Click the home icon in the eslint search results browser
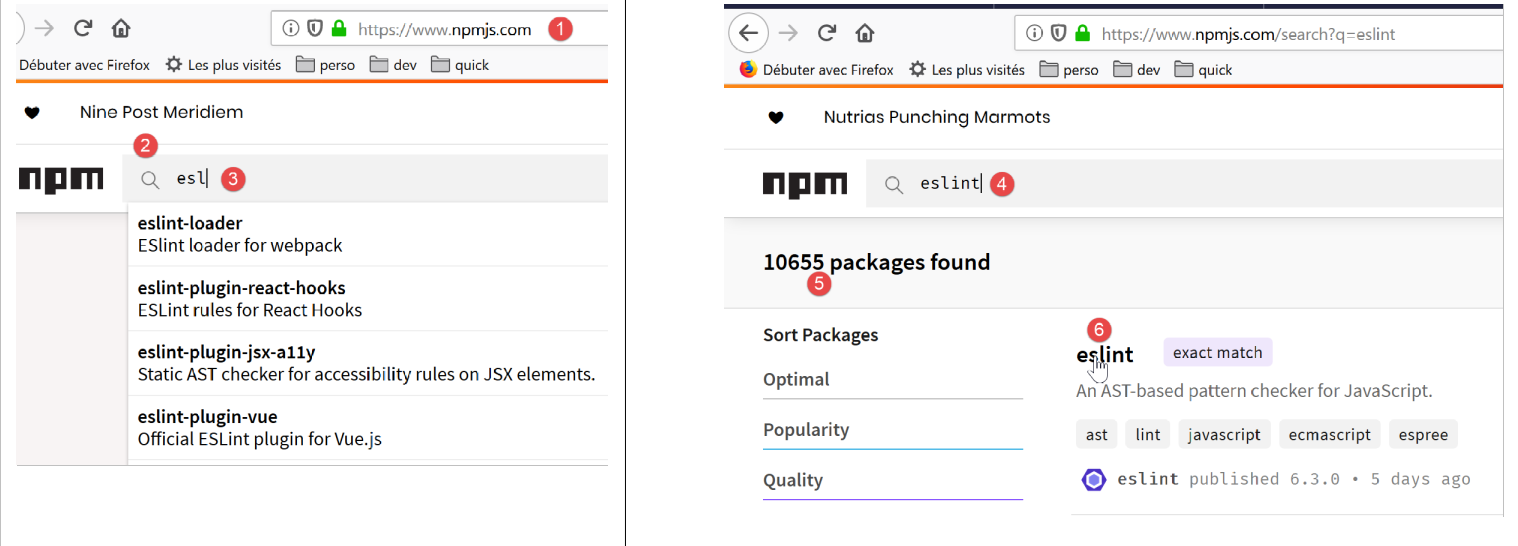The width and height of the screenshot is (1518, 546). [865, 34]
